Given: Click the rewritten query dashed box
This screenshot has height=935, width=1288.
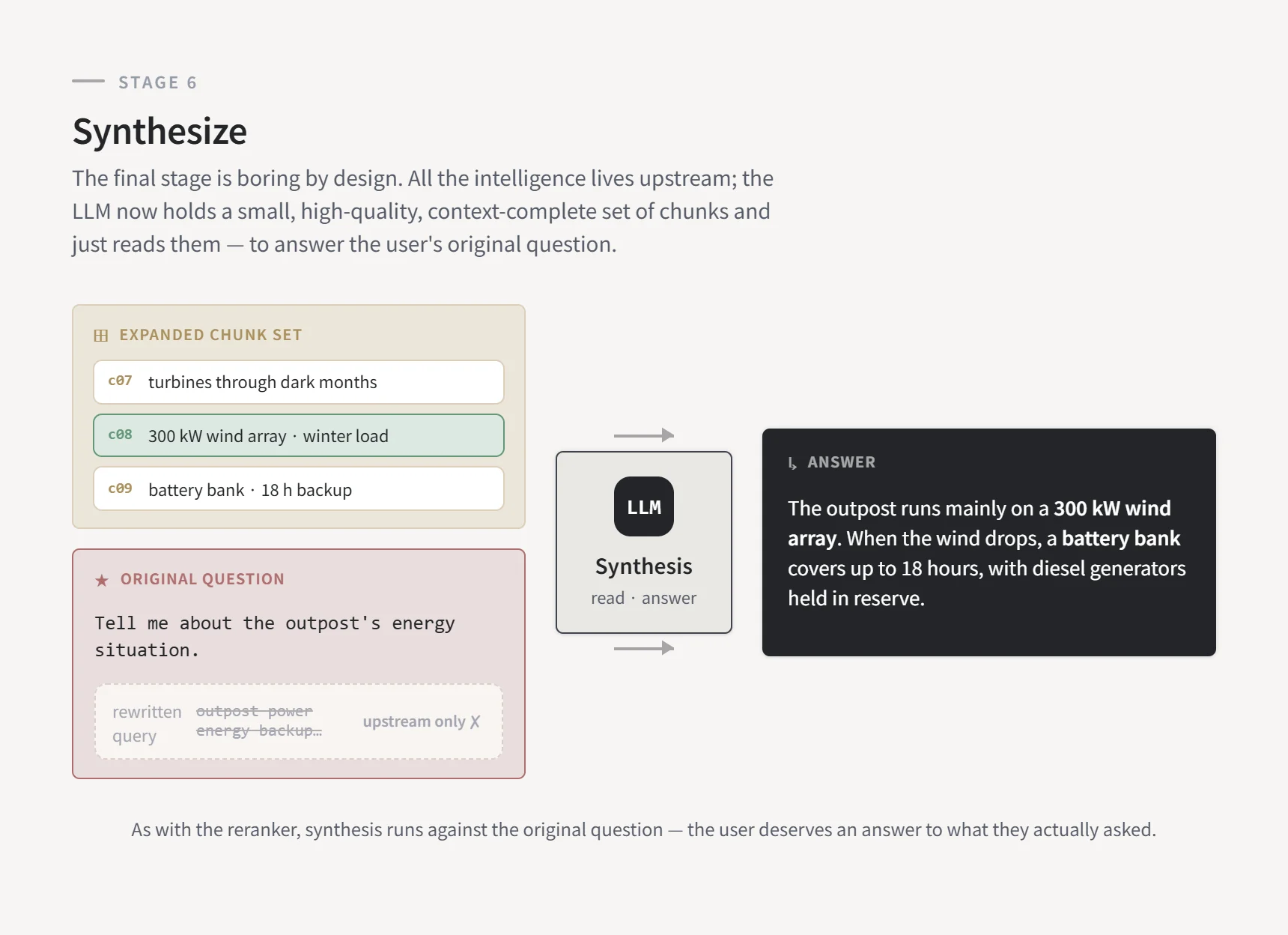Looking at the screenshot, I should point(299,721).
